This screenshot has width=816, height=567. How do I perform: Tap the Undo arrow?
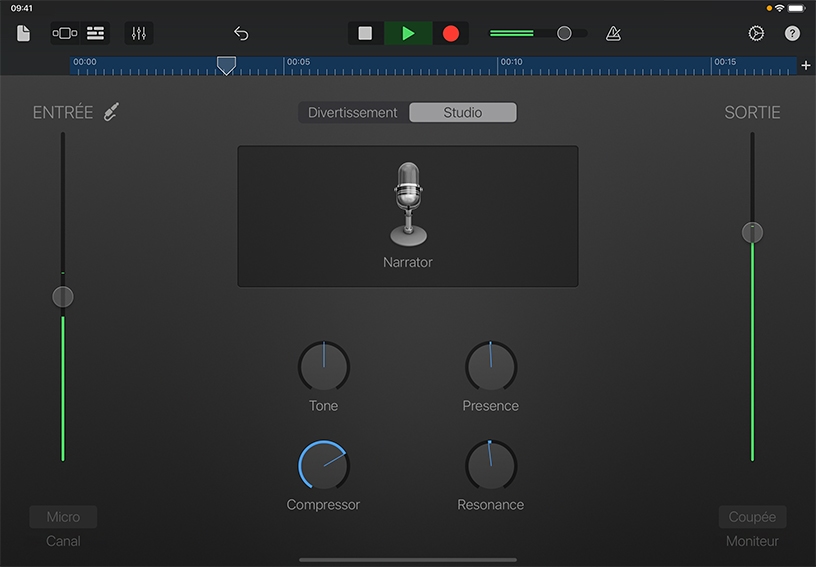pos(241,33)
